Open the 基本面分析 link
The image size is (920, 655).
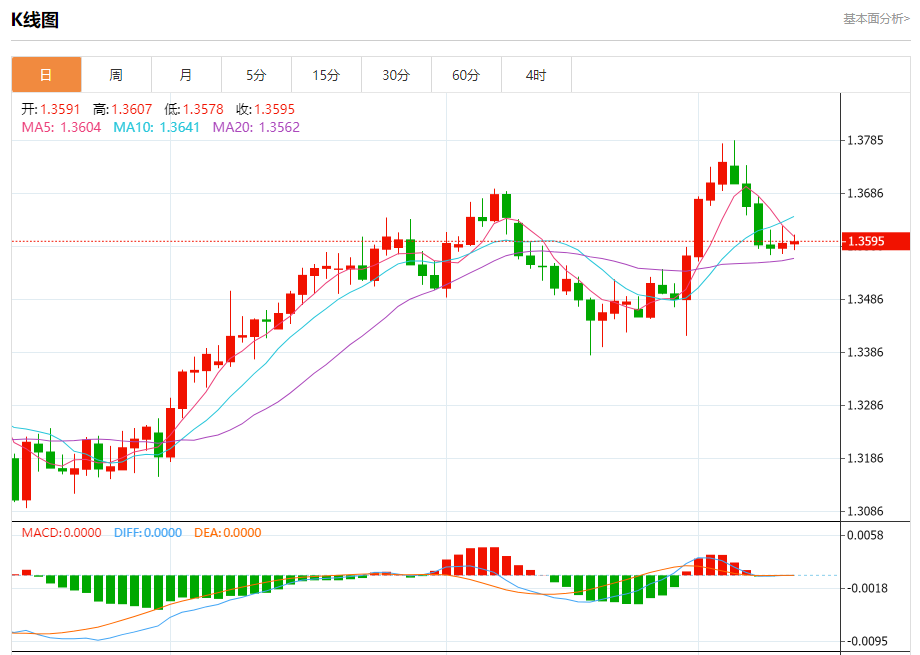(876, 19)
